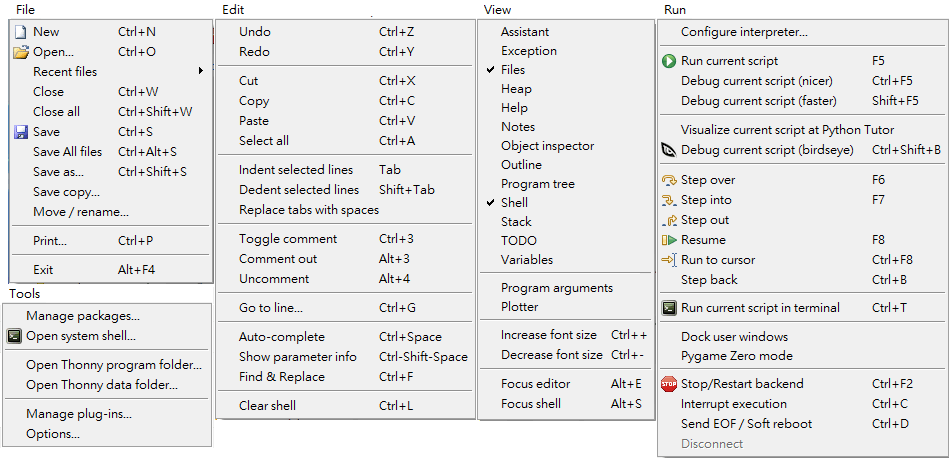The image size is (951, 460).
Task: Open Manage packages... in the Tools menu
Action: (x=82, y=316)
